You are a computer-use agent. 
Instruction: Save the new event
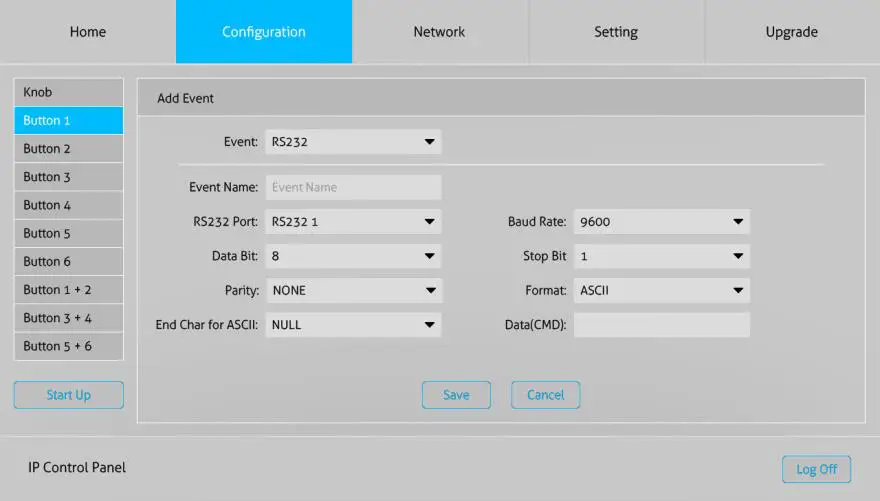pos(456,395)
